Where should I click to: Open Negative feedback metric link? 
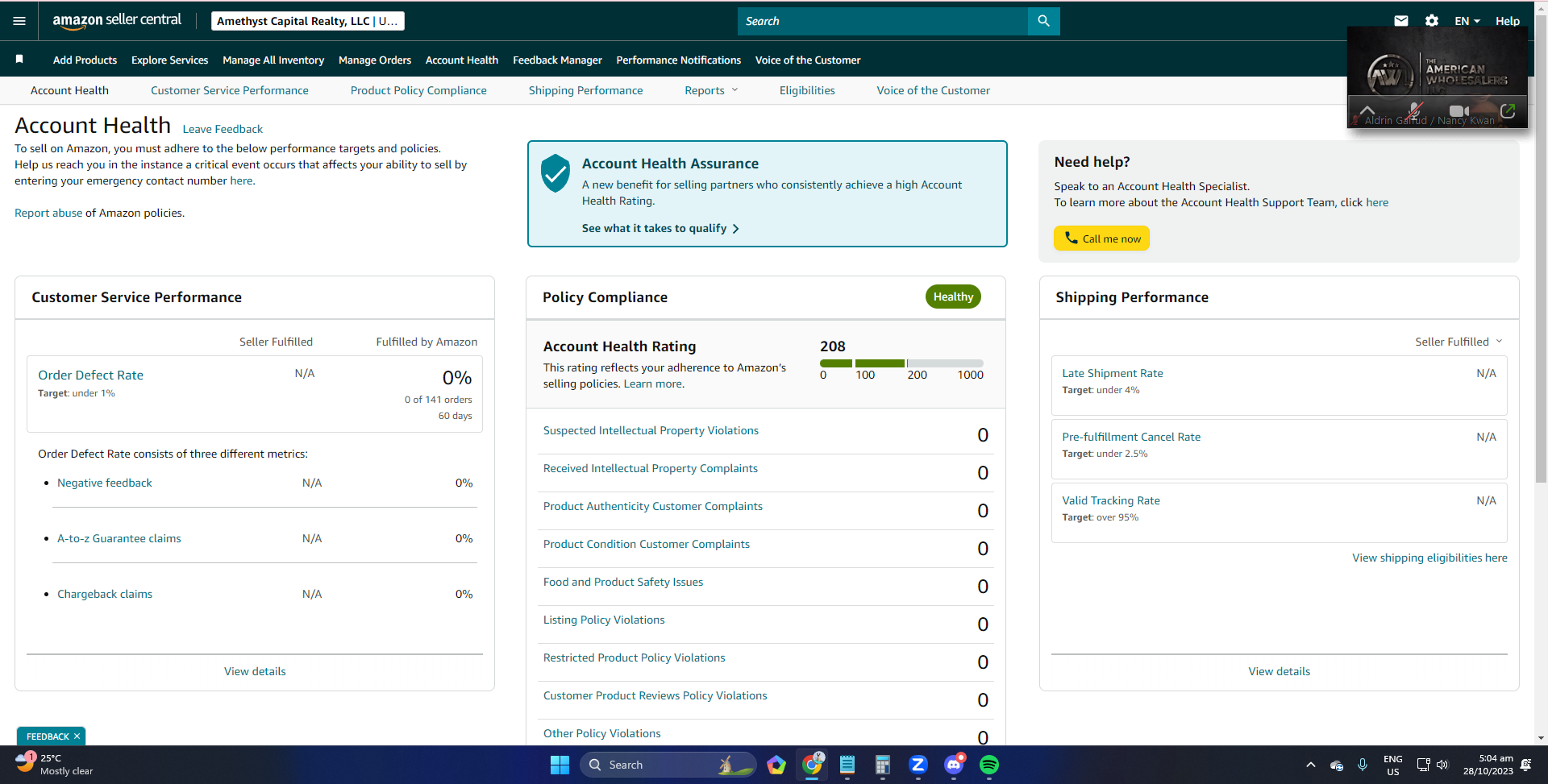tap(104, 483)
